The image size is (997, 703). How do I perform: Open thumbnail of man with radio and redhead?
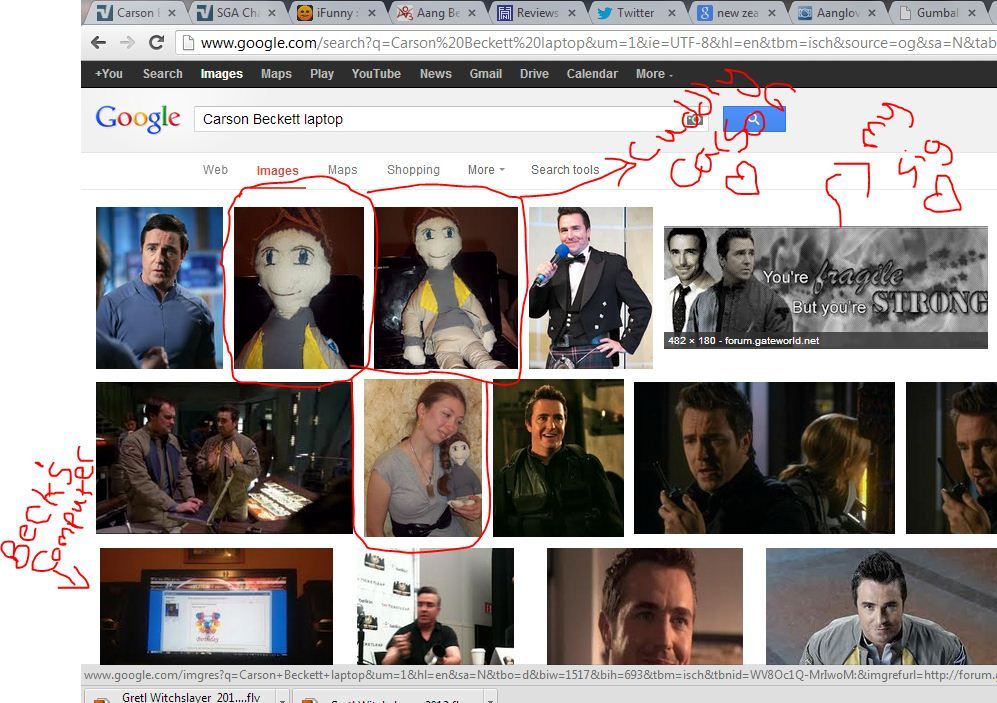click(x=764, y=458)
